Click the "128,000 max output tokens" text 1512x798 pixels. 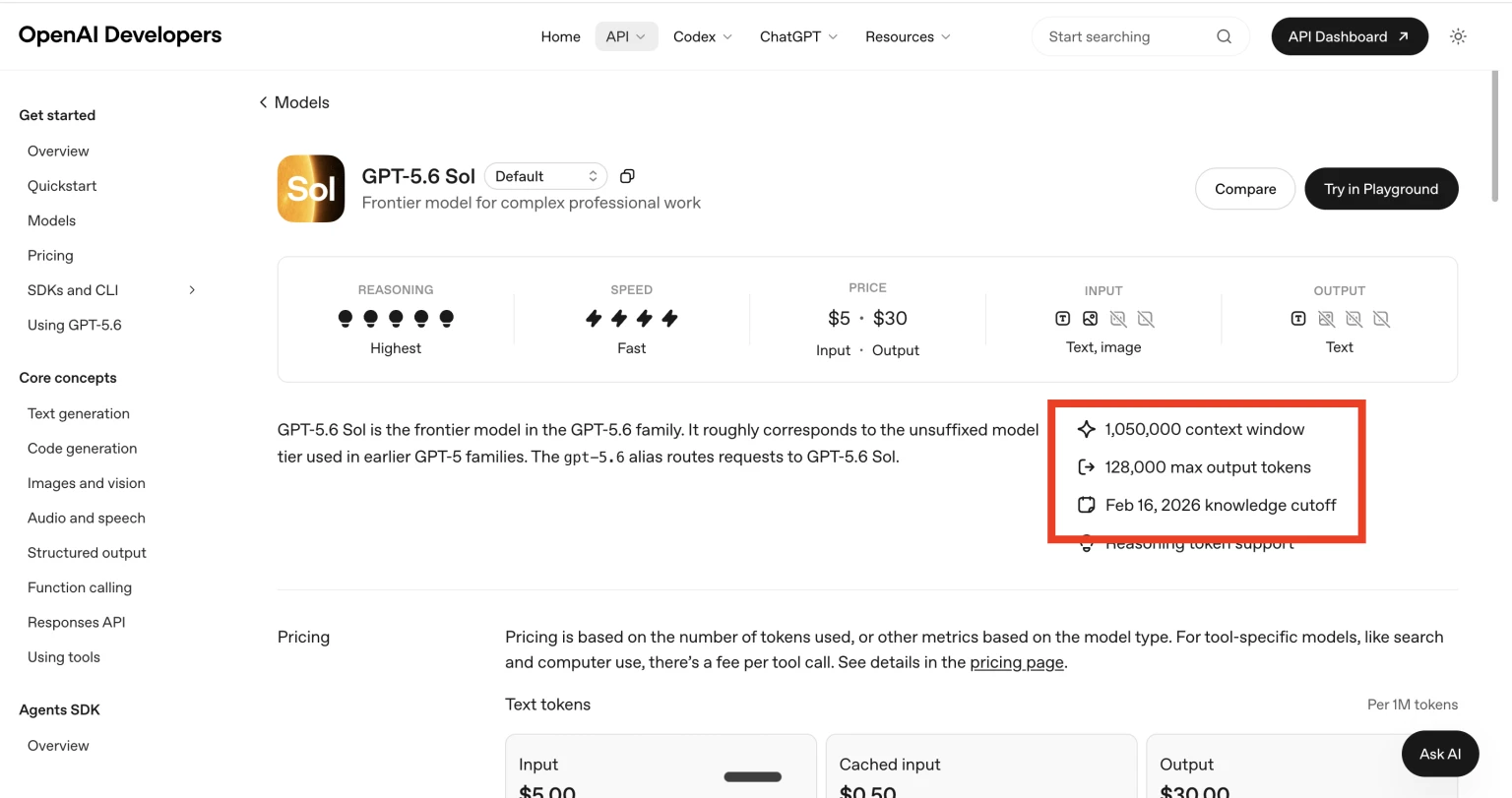tap(1208, 467)
